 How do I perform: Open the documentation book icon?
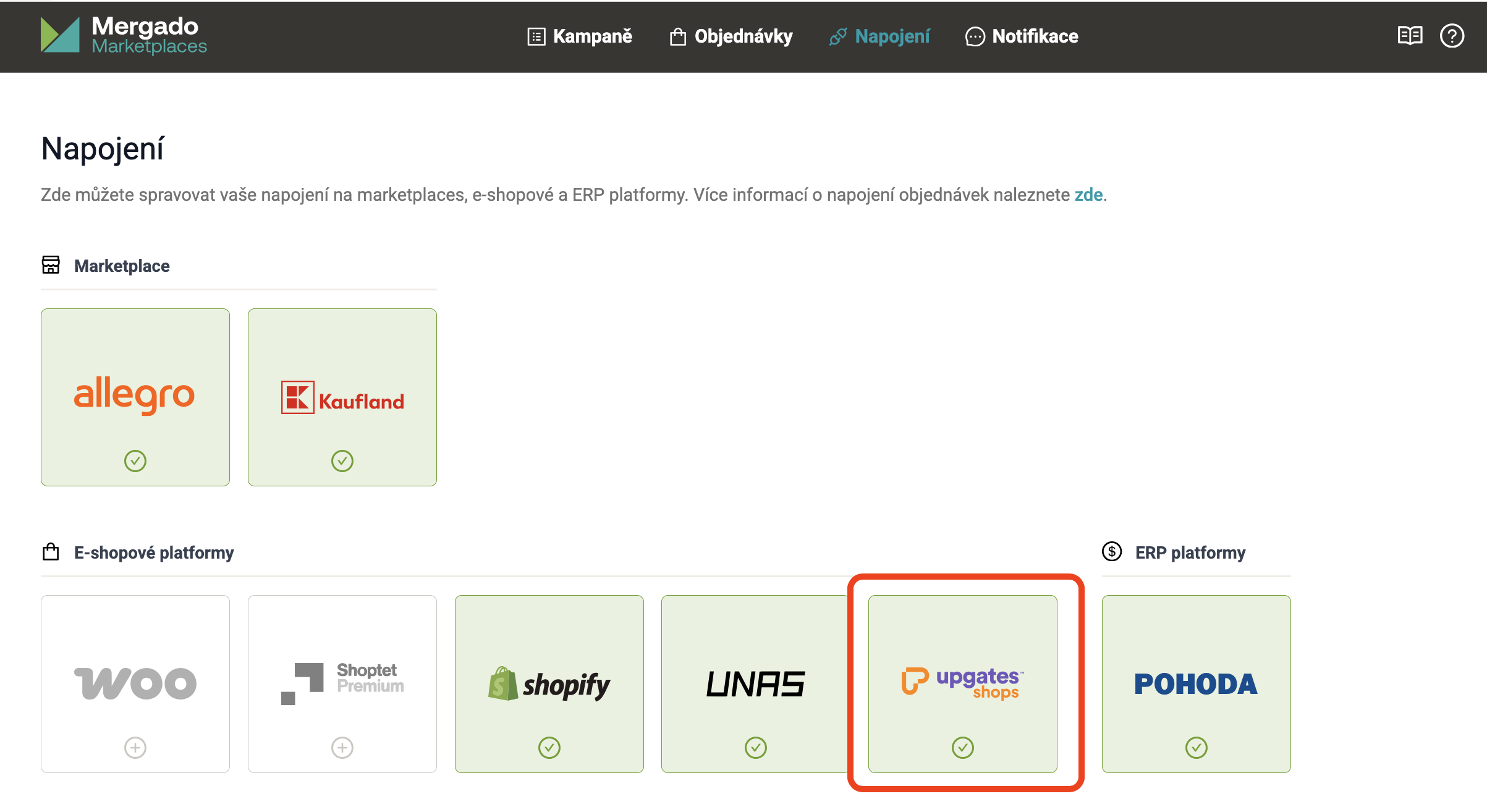click(x=1410, y=36)
